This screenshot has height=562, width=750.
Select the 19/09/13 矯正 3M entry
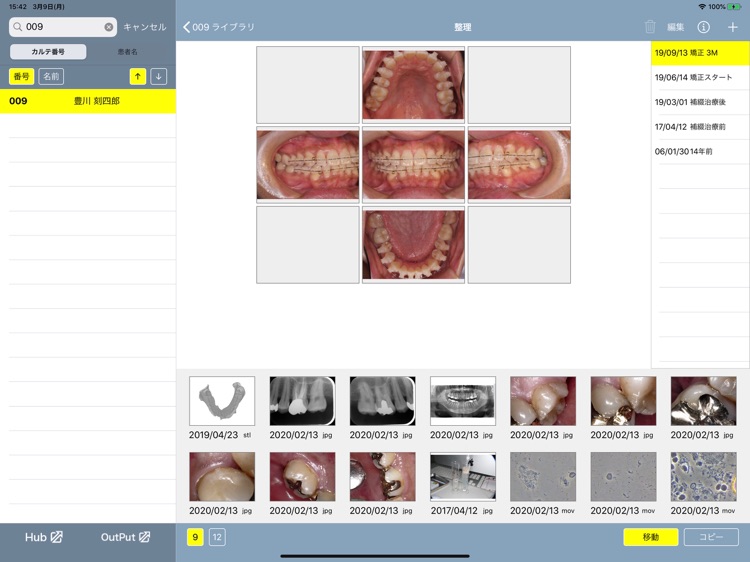point(700,53)
